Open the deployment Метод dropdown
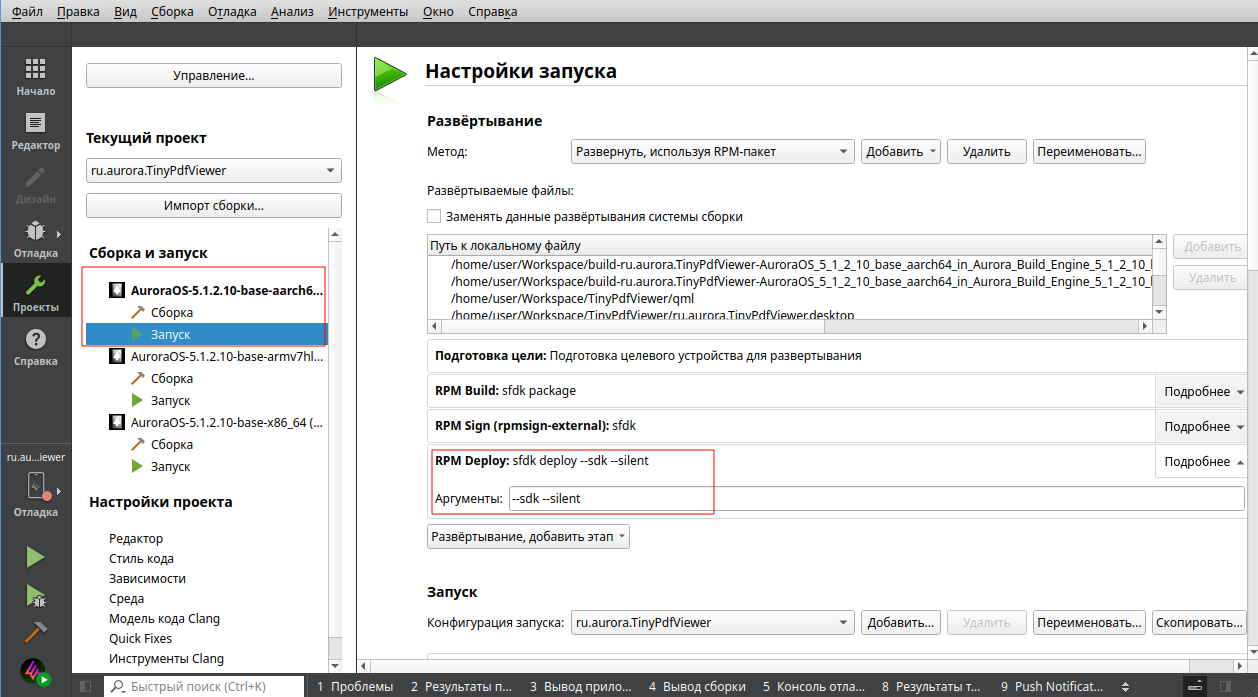 click(x=712, y=152)
